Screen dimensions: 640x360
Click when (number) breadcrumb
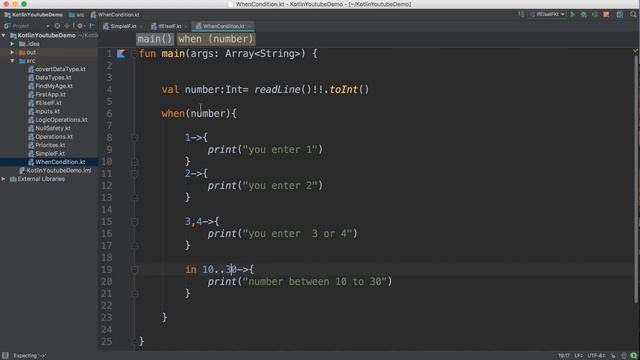[216, 39]
